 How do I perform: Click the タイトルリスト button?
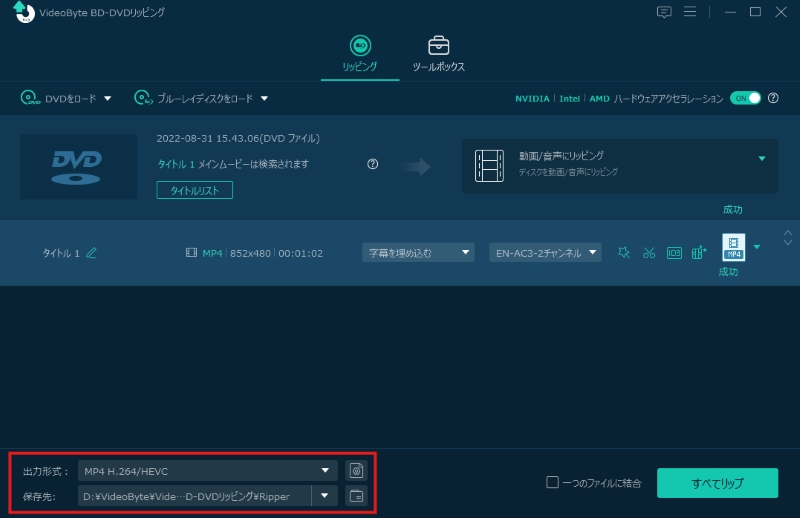194,190
